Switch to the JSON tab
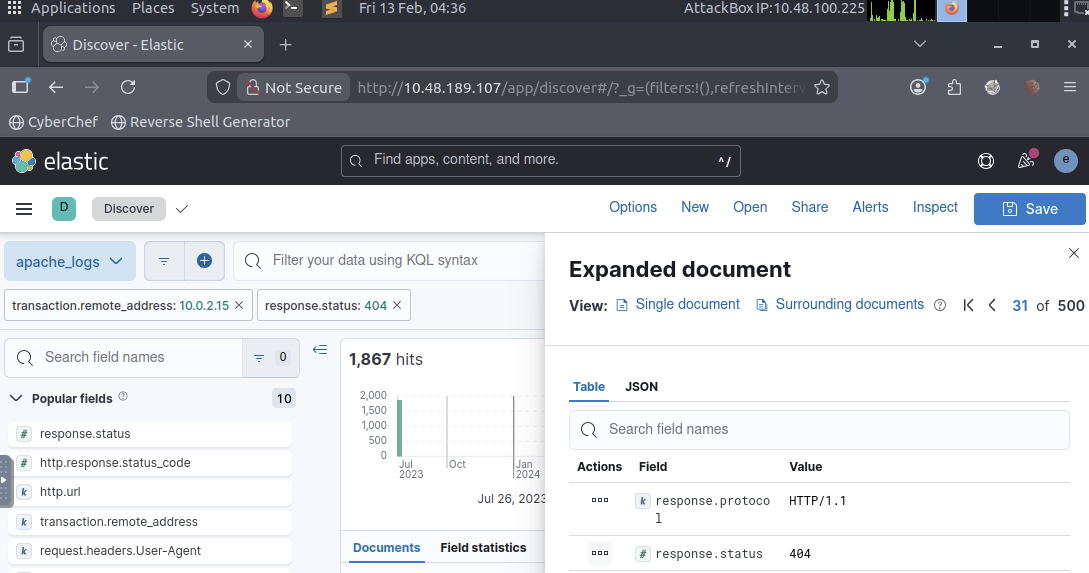Image resolution: width=1089 pixels, height=573 pixels. pos(641,387)
